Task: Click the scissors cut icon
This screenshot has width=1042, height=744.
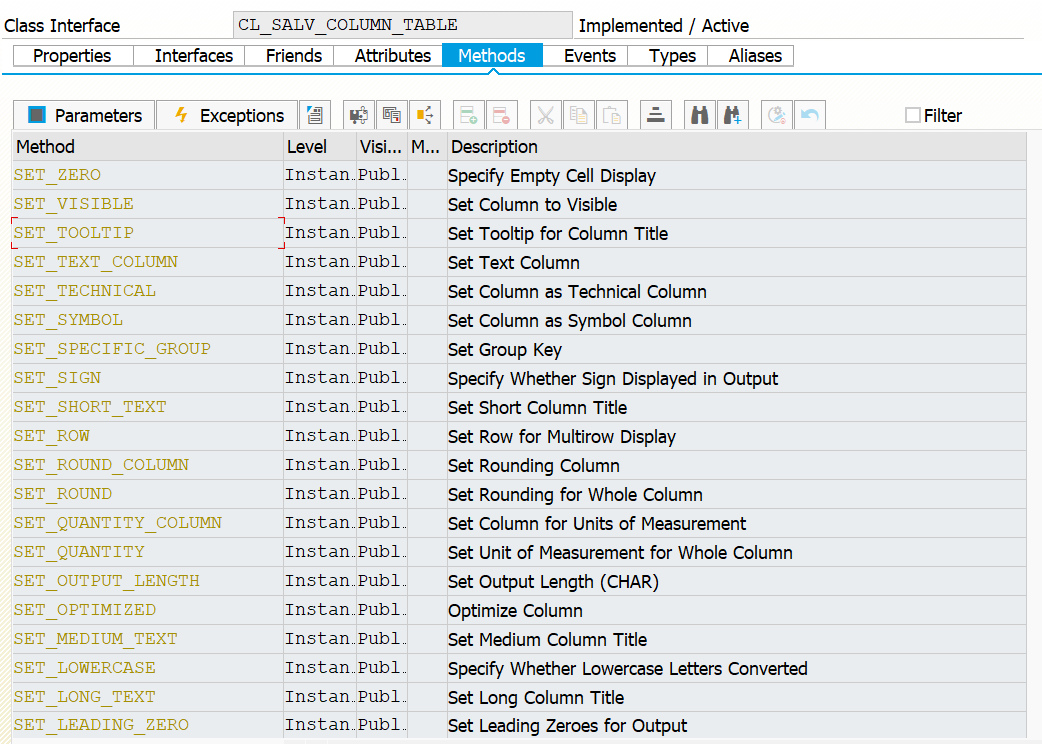Action: [x=546, y=115]
